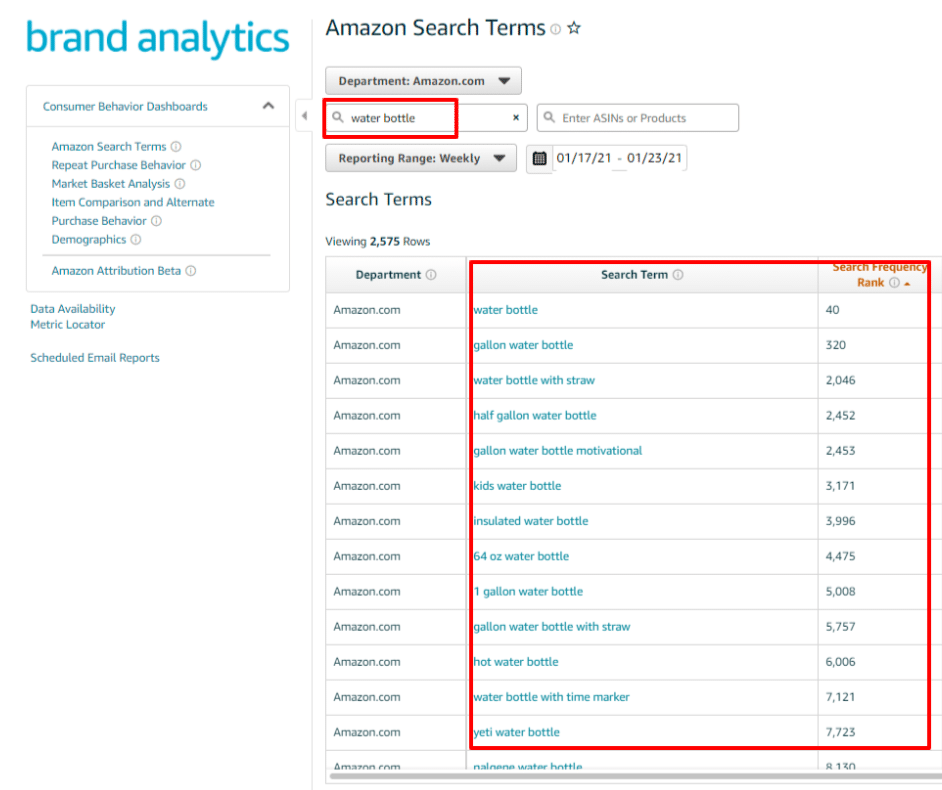Click the Enter ASINs or Products field
This screenshot has height=790, width=942.
point(638,118)
